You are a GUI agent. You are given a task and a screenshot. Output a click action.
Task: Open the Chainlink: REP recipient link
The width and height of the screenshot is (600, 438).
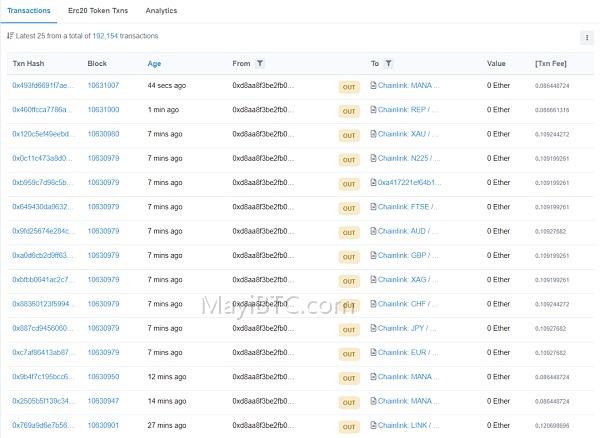tap(408, 109)
